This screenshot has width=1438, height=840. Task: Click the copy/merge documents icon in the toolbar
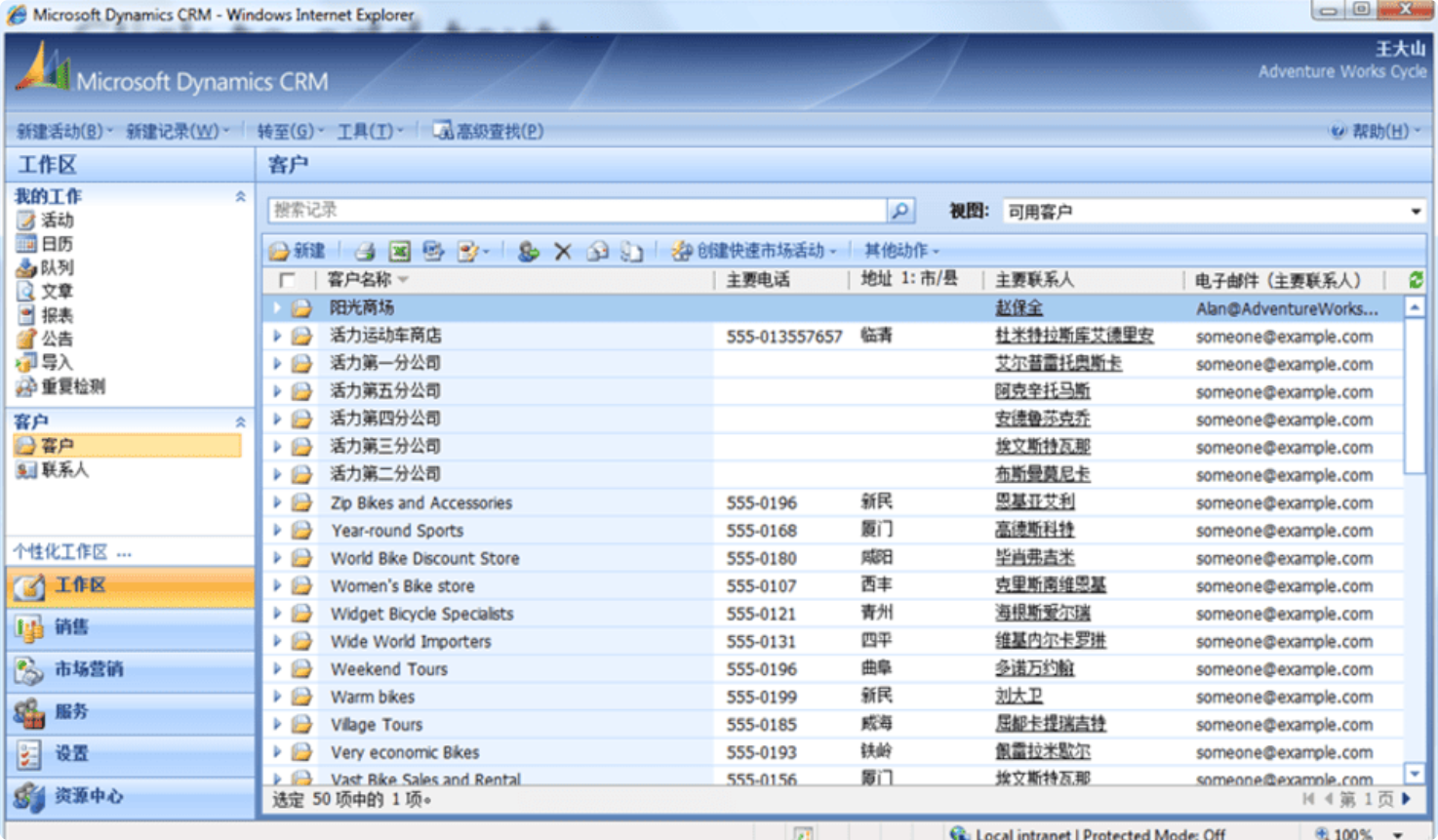[x=631, y=252]
